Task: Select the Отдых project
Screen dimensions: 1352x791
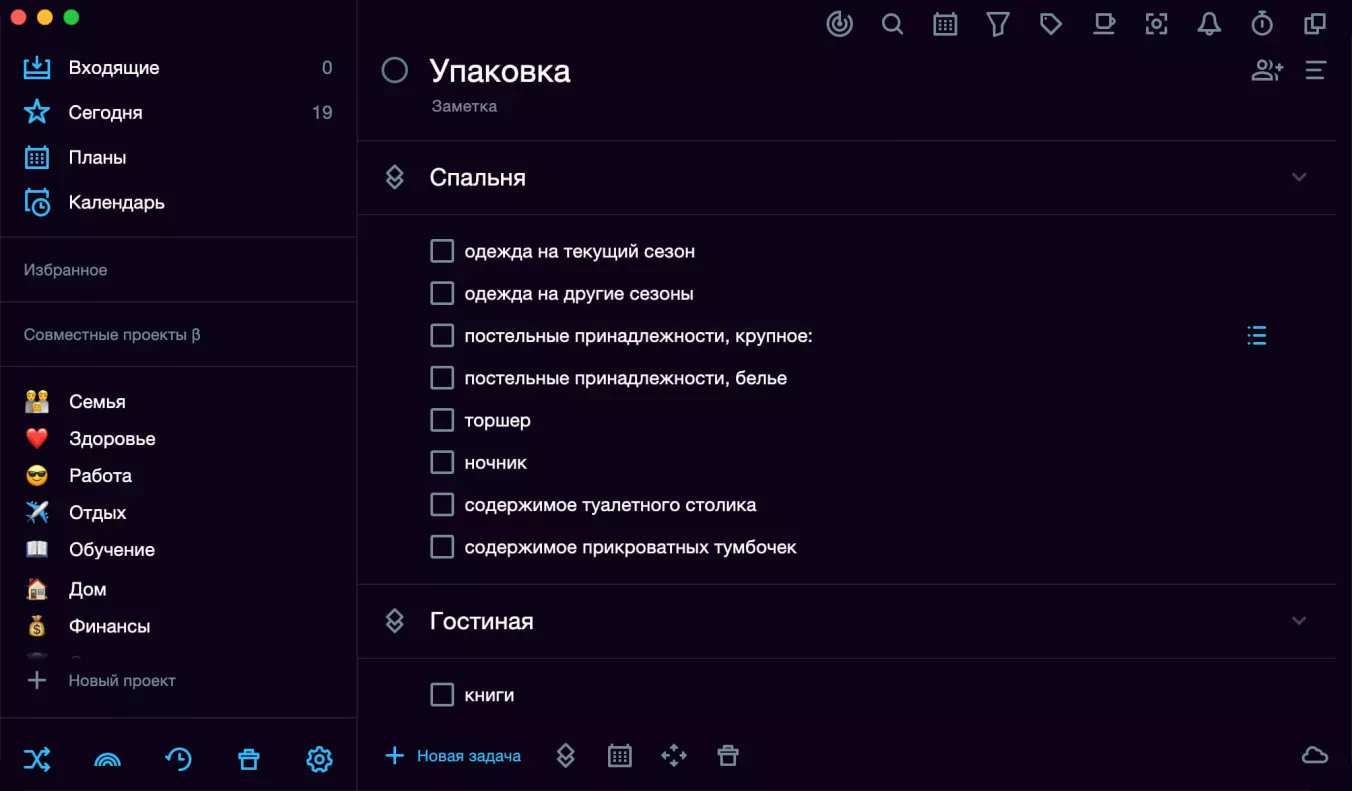Action: [x=178, y=512]
